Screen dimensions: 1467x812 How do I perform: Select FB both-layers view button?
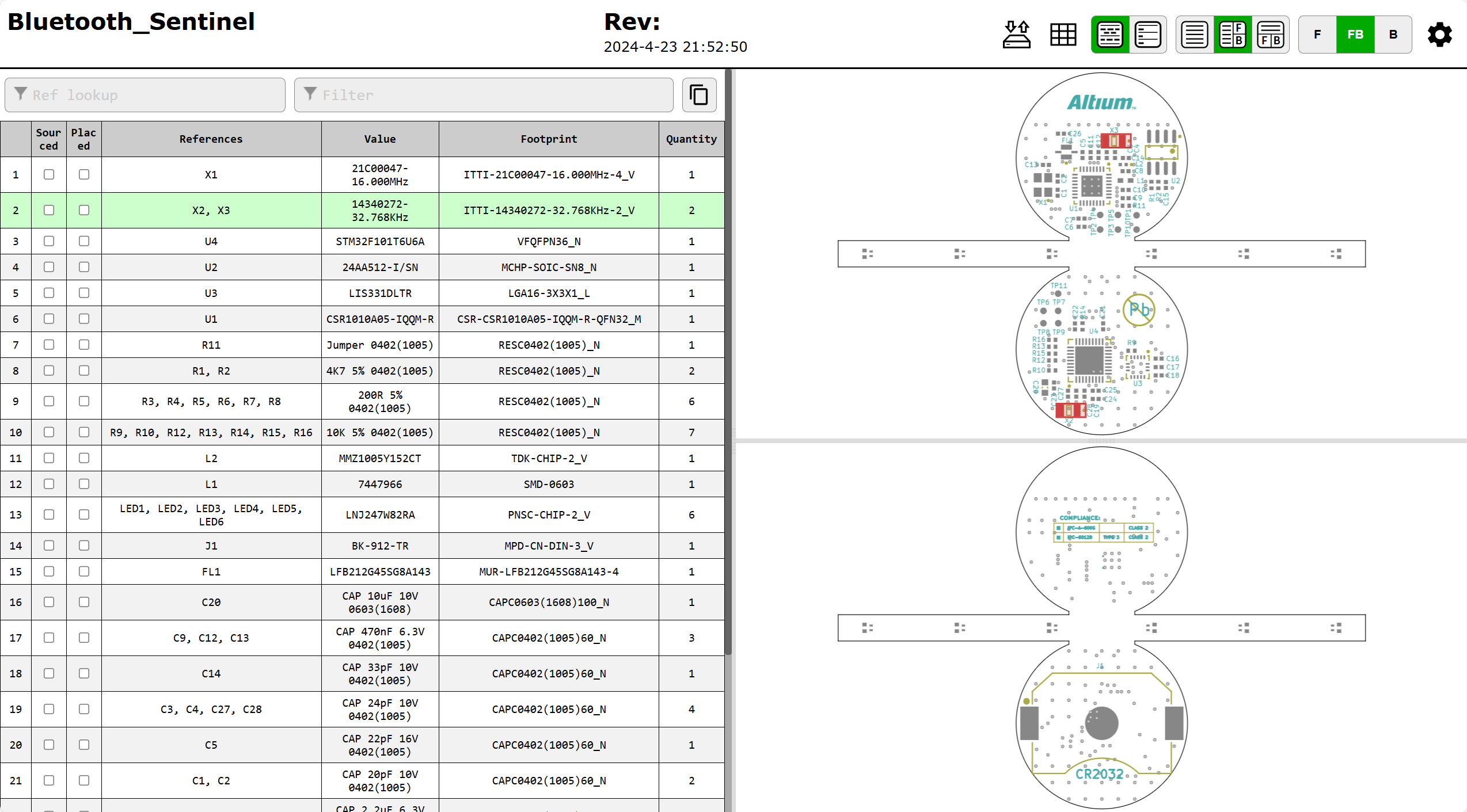pos(1355,35)
